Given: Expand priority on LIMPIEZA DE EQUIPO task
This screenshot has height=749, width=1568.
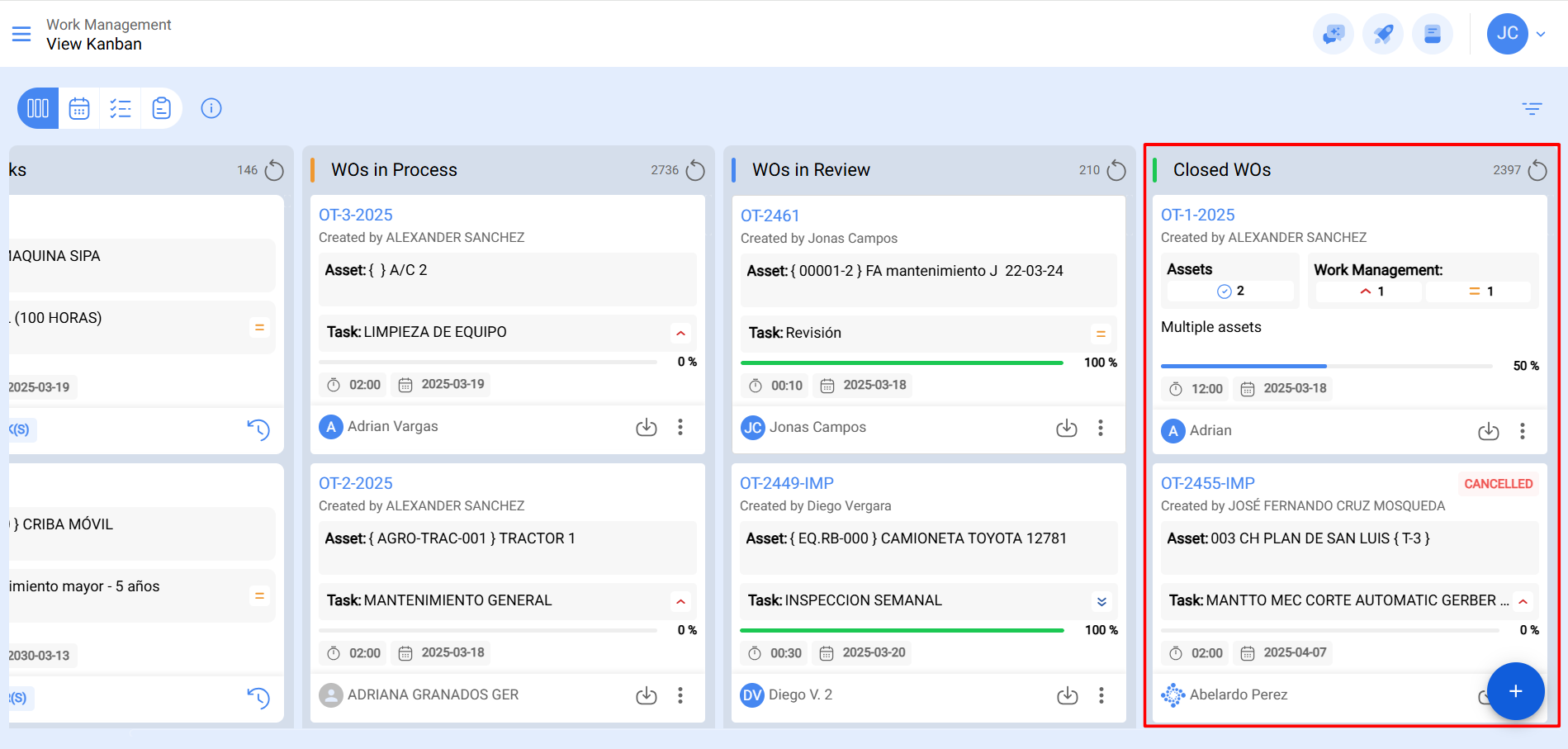Looking at the screenshot, I should 680,333.
